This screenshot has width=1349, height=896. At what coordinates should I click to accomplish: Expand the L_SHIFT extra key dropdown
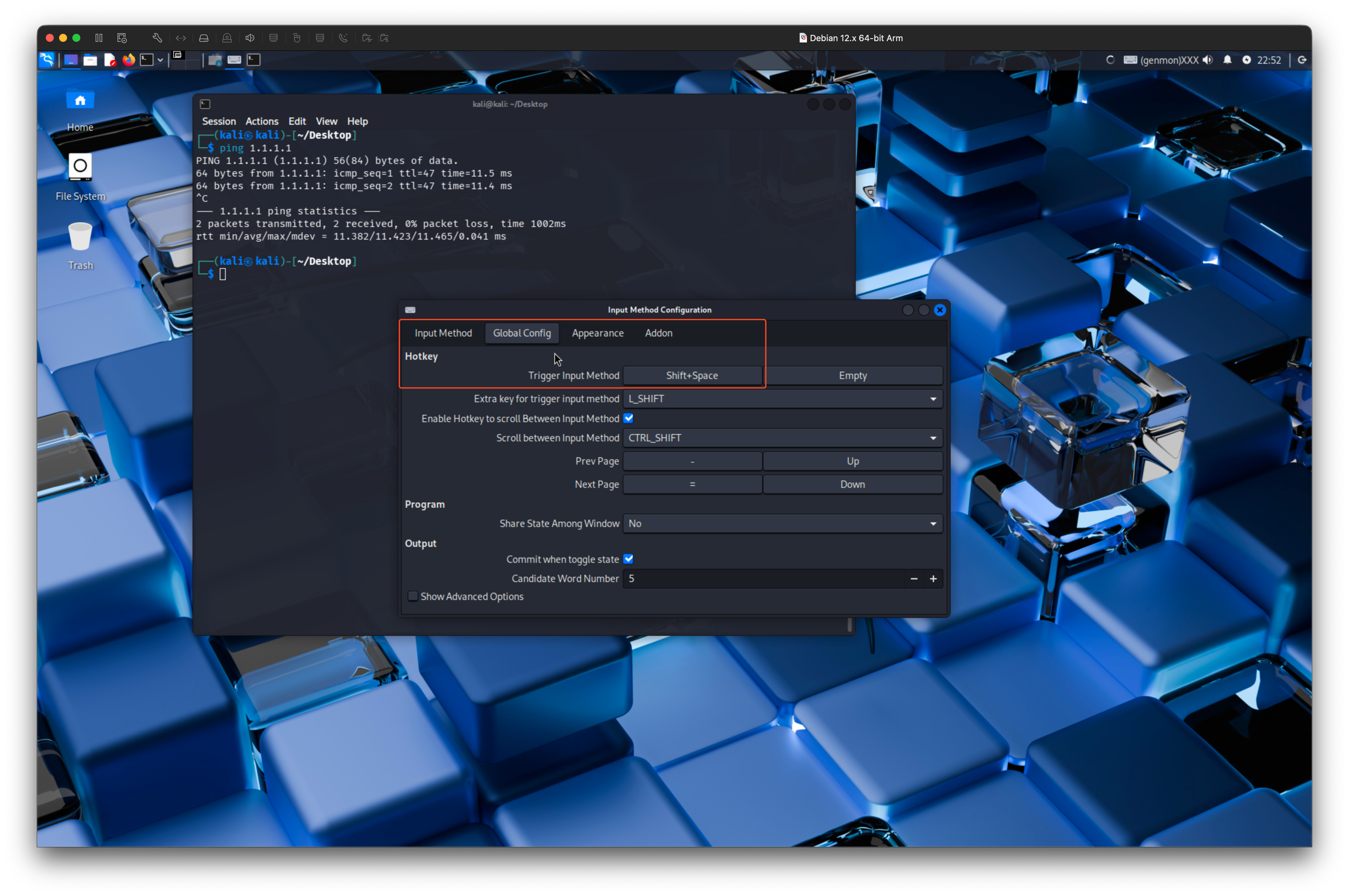click(x=782, y=399)
